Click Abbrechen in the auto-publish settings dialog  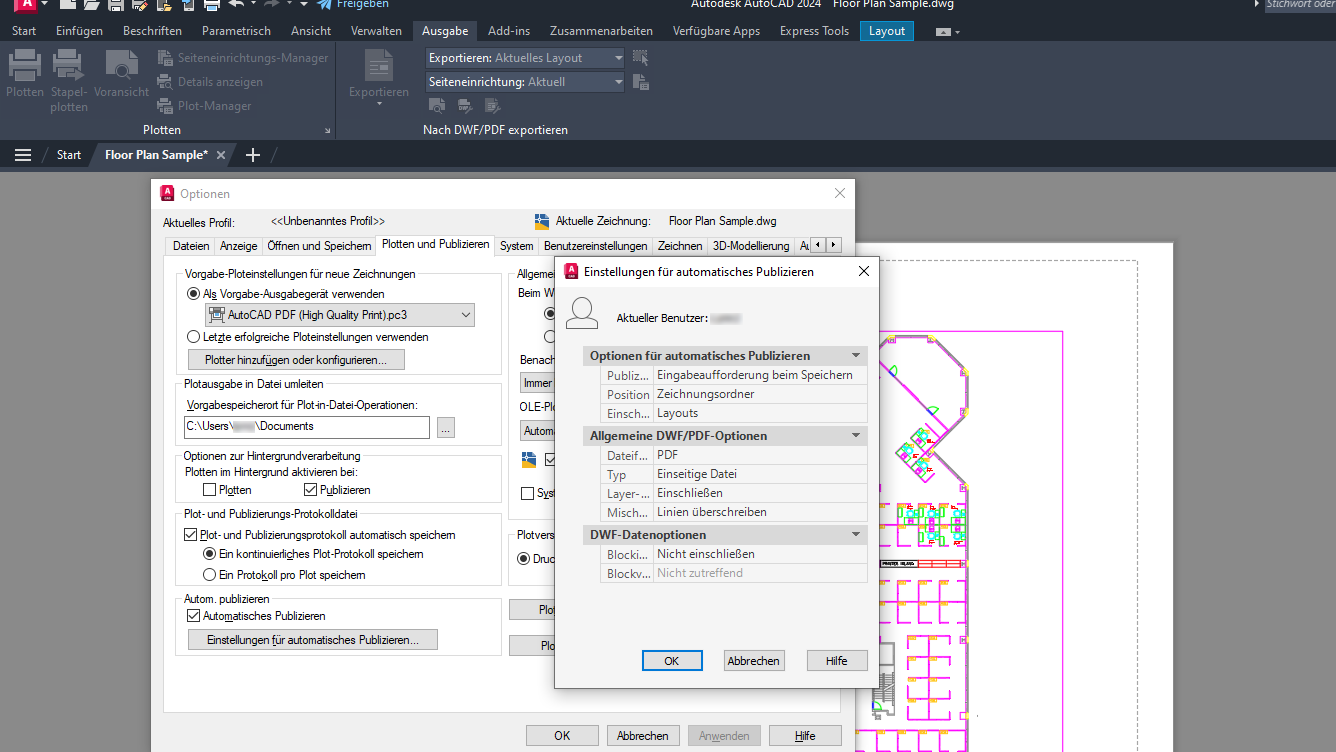click(754, 661)
